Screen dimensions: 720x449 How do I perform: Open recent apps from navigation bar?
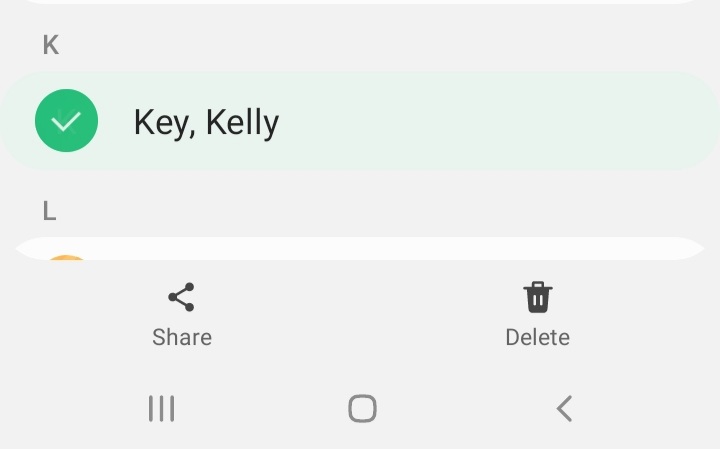[x=161, y=408]
